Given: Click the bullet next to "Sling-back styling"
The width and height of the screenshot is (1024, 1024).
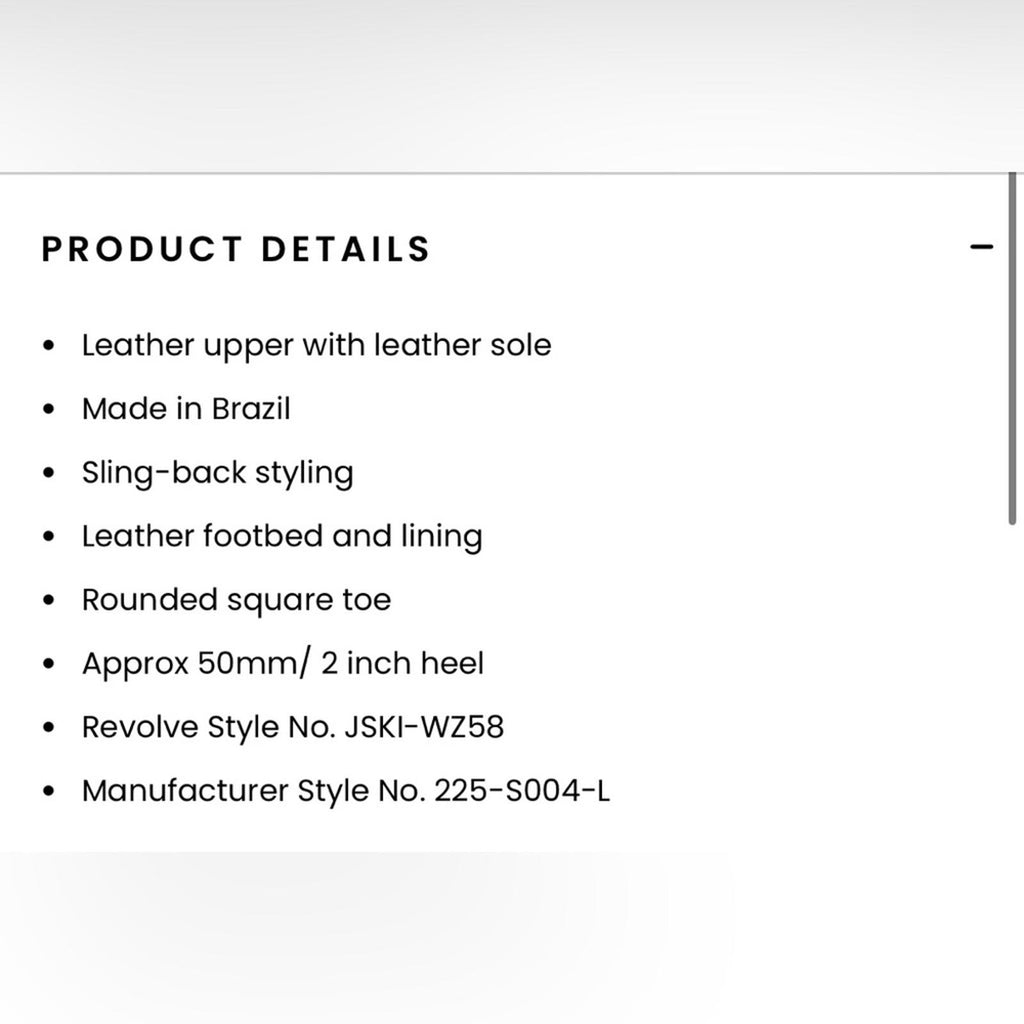Looking at the screenshot, I should [48, 473].
